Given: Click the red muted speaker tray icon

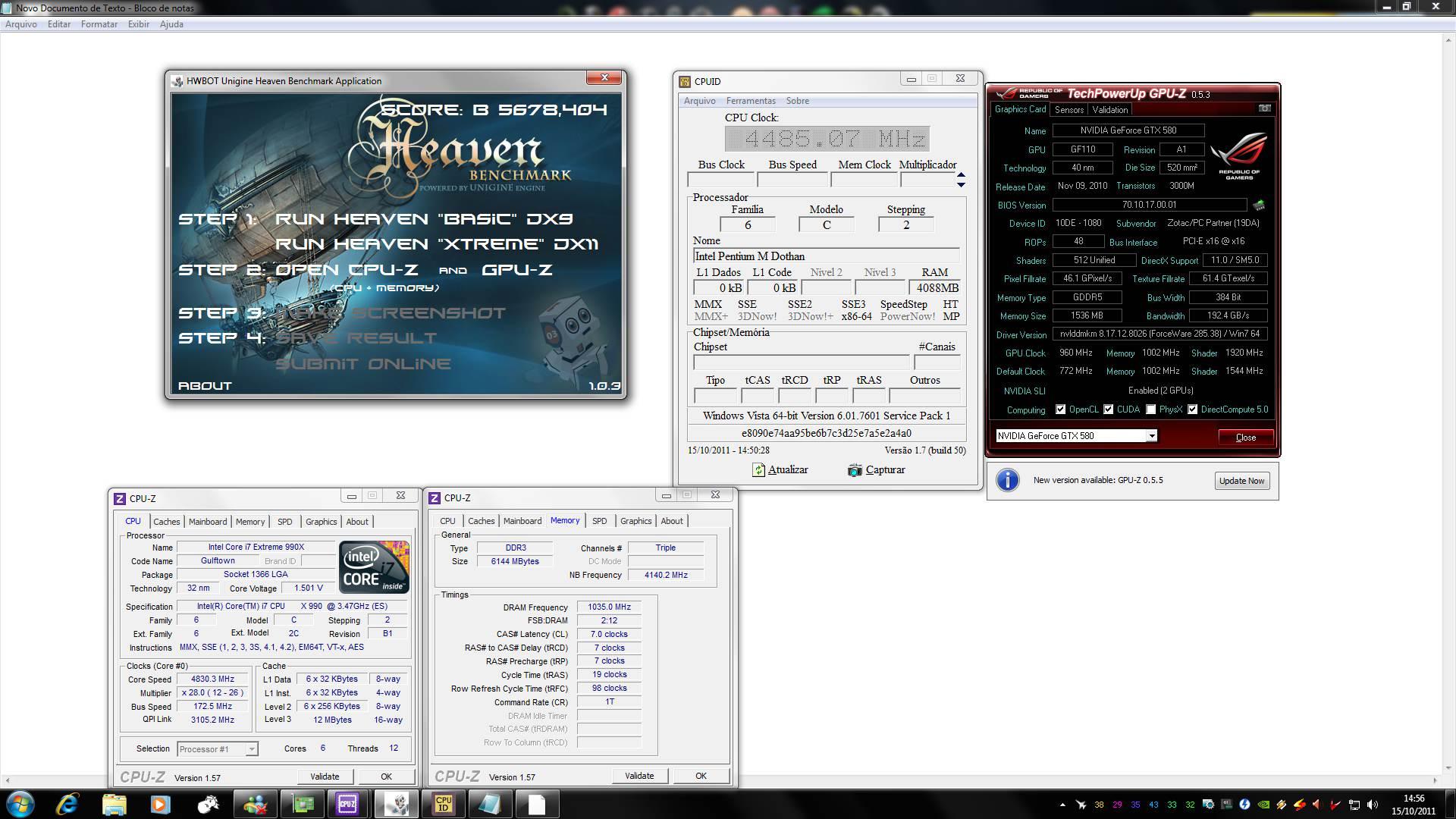Looking at the screenshot, I should coord(1317,805).
